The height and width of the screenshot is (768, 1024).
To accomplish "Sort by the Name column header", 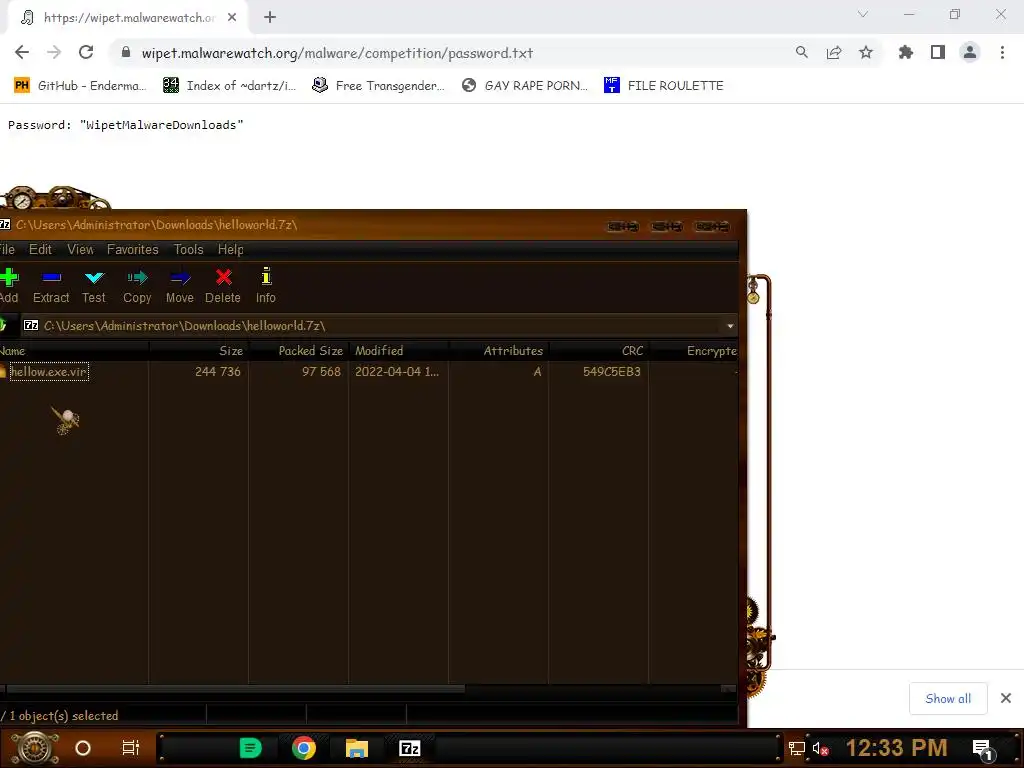I will coord(74,351).
